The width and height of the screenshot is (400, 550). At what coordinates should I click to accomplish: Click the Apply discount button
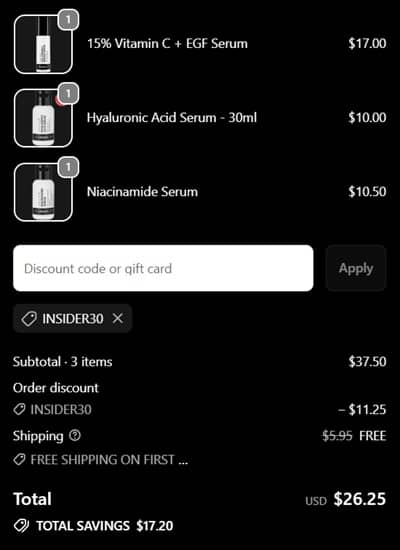356,268
